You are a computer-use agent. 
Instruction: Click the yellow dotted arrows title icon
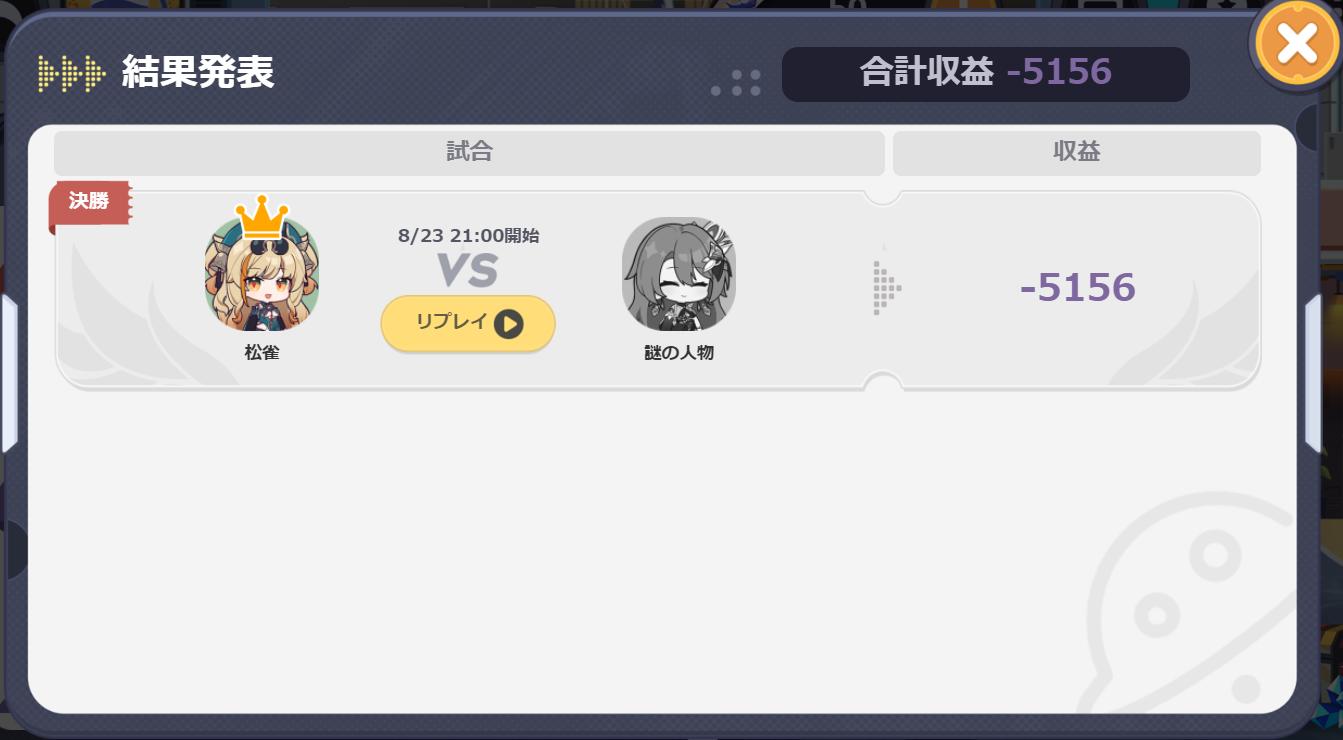click(72, 73)
